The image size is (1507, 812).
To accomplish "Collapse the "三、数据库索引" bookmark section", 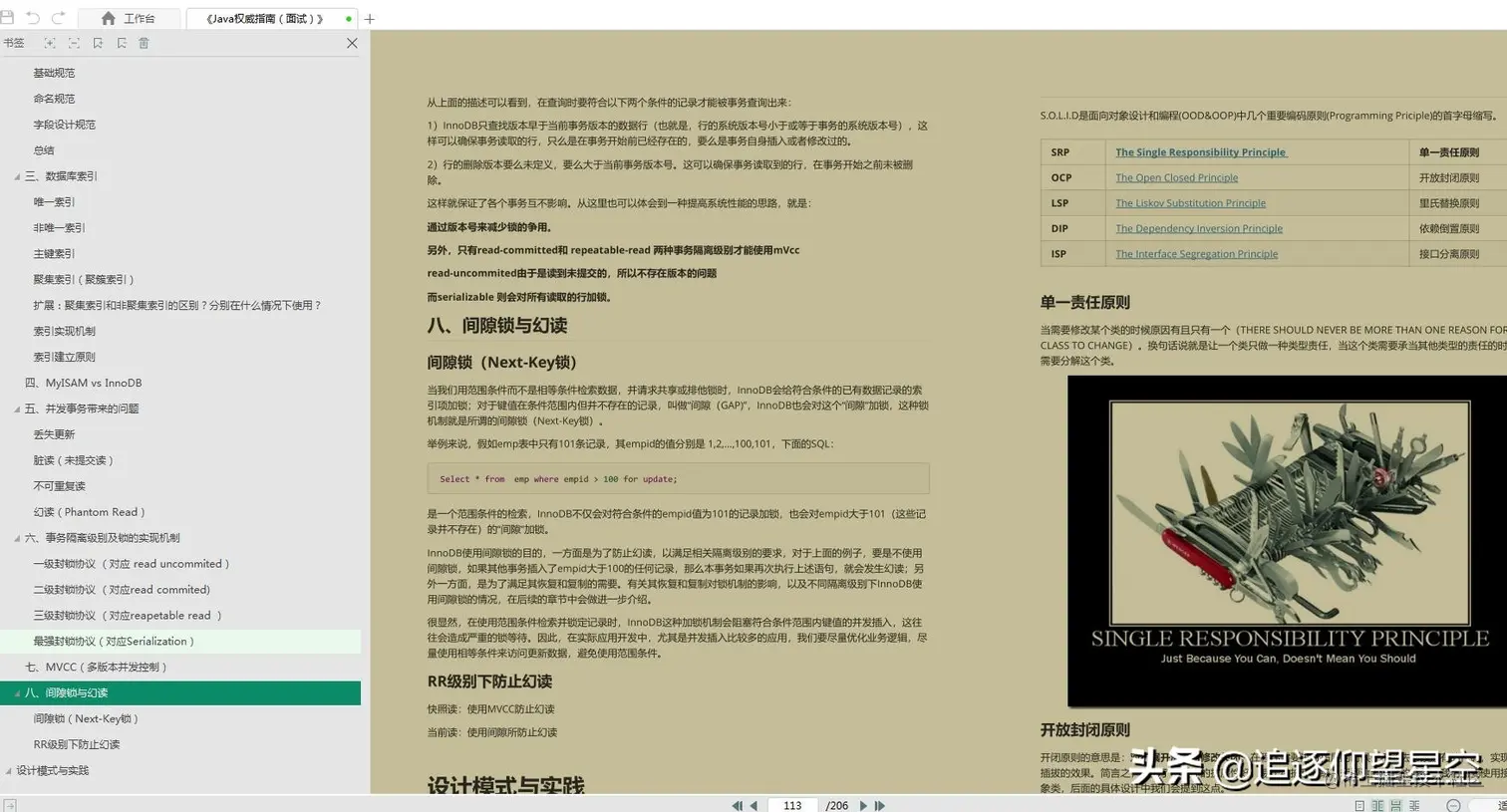I will [x=15, y=175].
